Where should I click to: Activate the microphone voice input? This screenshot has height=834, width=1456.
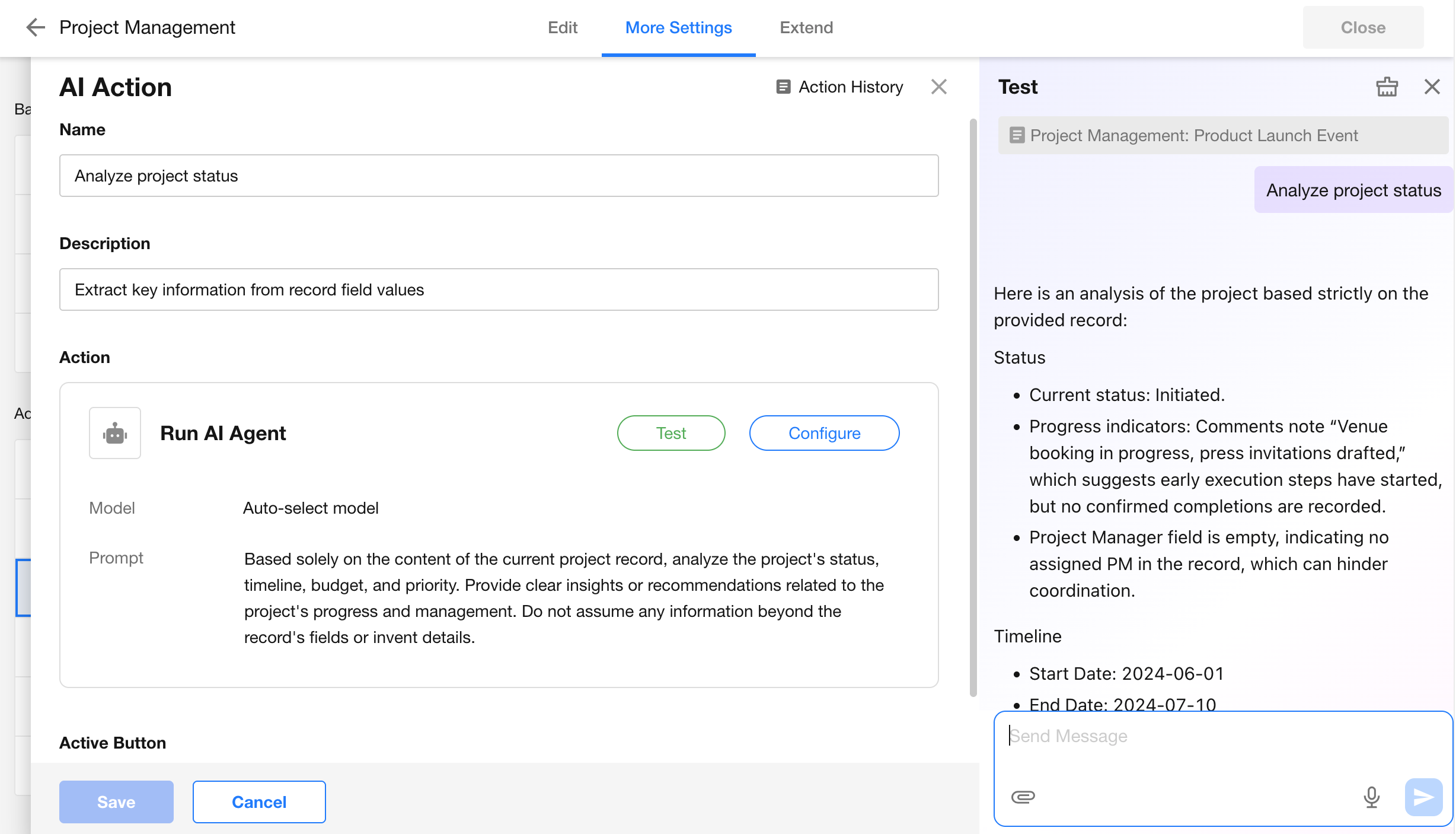[1371, 797]
